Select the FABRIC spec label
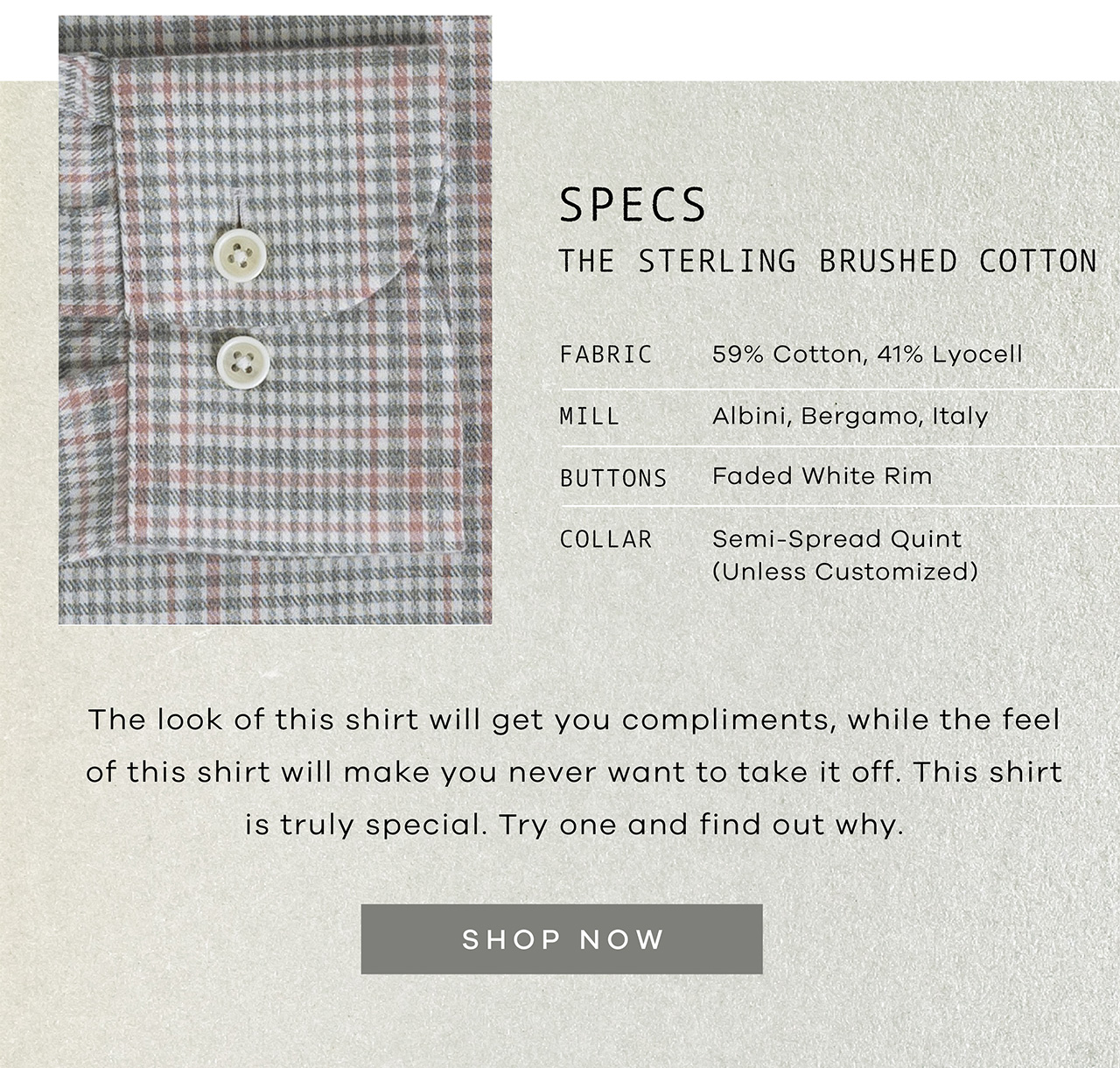 (605, 354)
